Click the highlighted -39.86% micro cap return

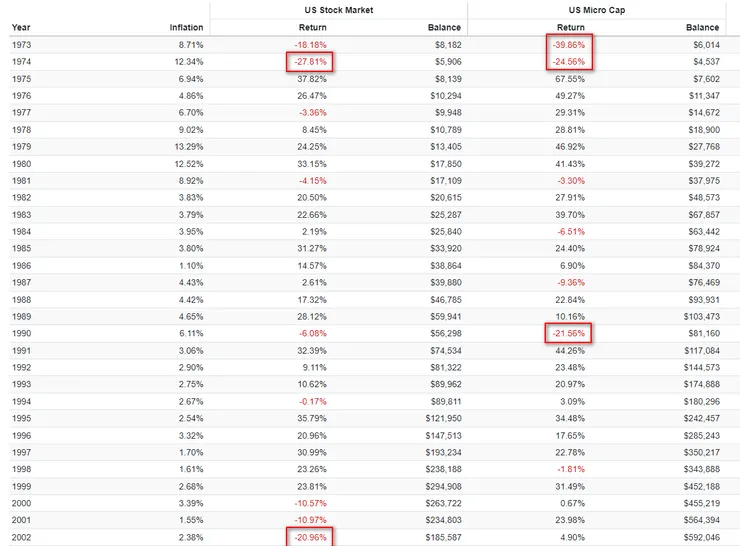tap(569, 45)
